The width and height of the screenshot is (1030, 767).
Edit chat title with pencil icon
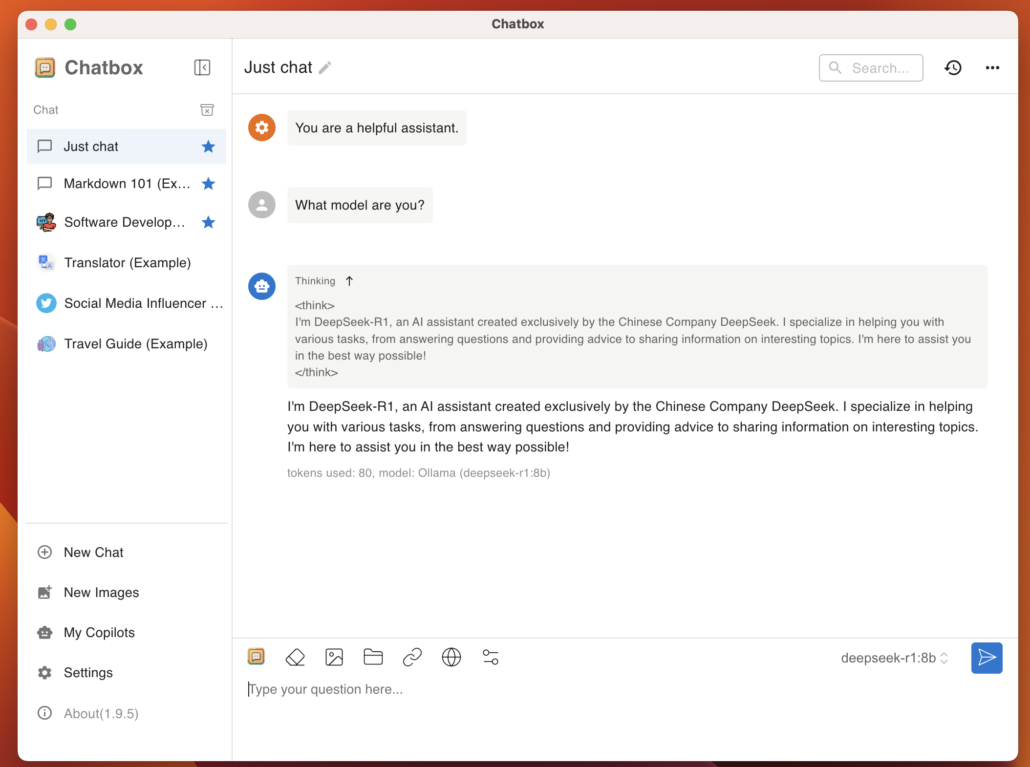pos(325,68)
